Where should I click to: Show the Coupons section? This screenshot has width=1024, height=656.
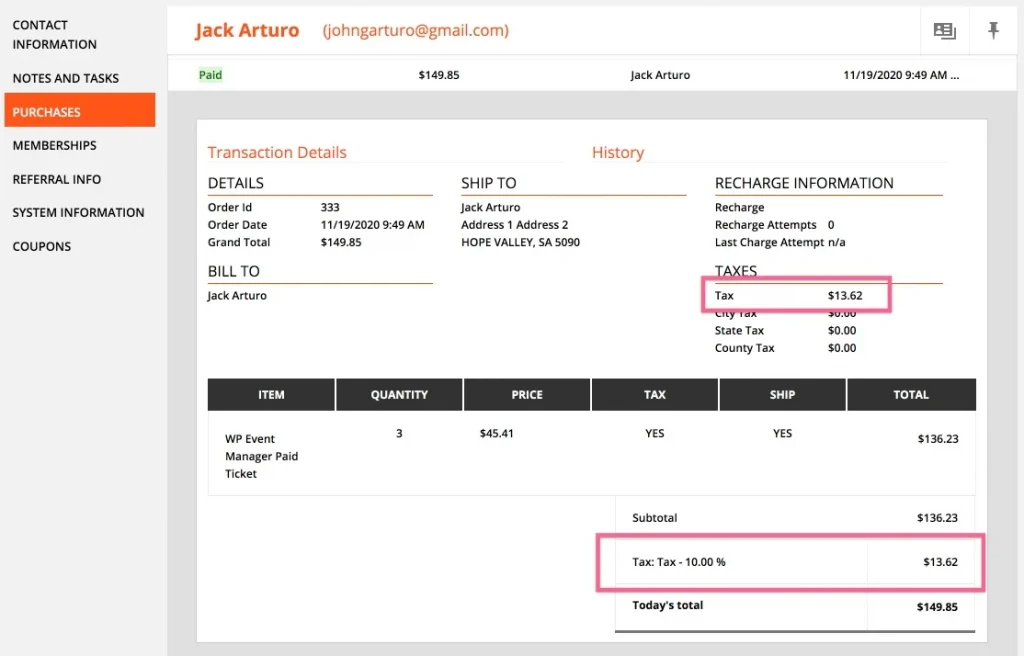pyautogui.click(x=42, y=246)
